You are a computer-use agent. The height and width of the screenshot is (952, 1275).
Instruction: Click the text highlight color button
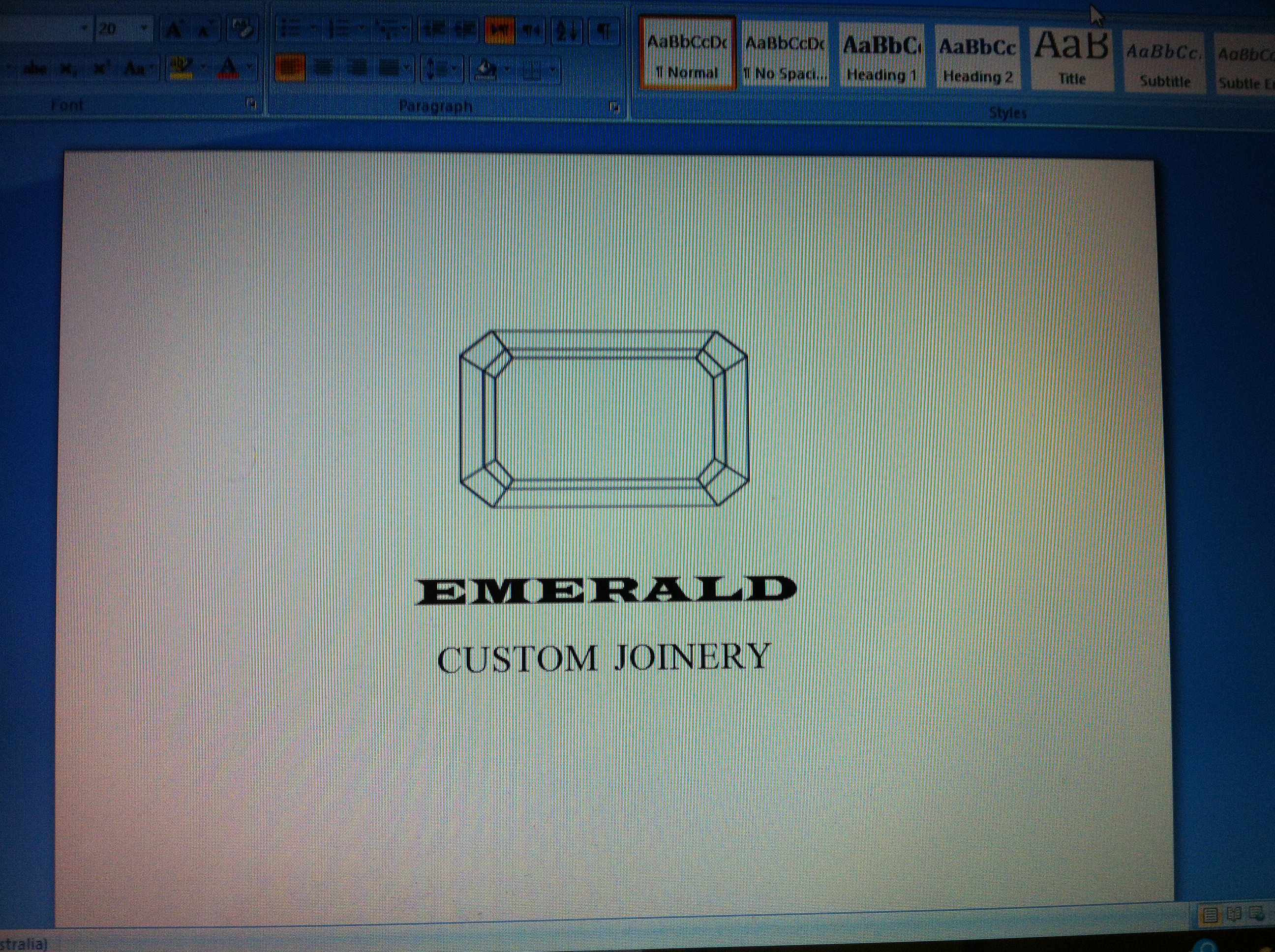[x=181, y=68]
